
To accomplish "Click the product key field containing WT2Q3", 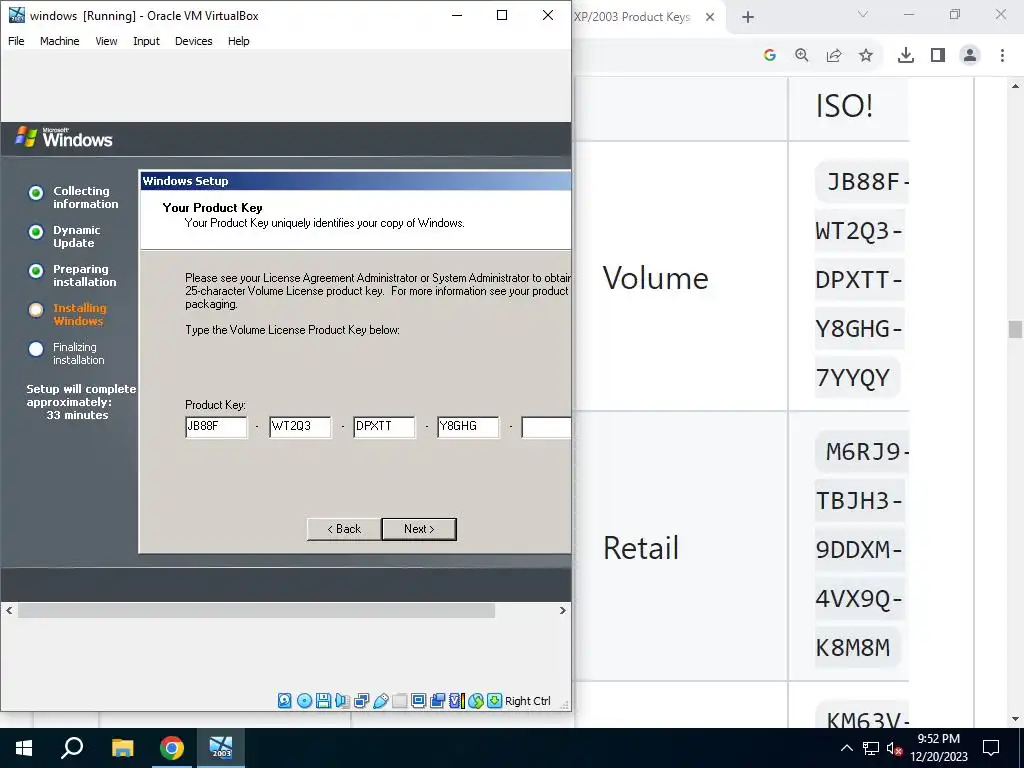I will 300,426.
